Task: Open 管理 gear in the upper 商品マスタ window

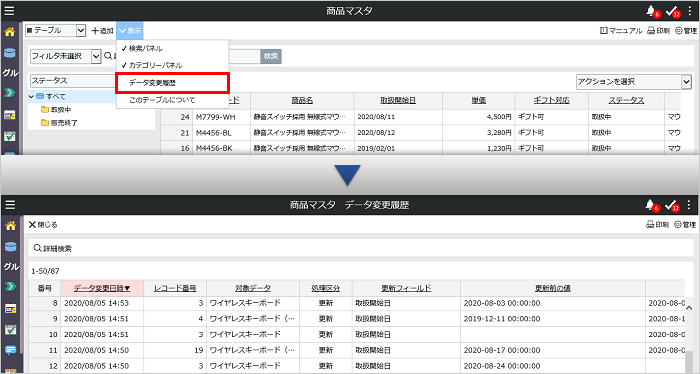Action: [686, 31]
